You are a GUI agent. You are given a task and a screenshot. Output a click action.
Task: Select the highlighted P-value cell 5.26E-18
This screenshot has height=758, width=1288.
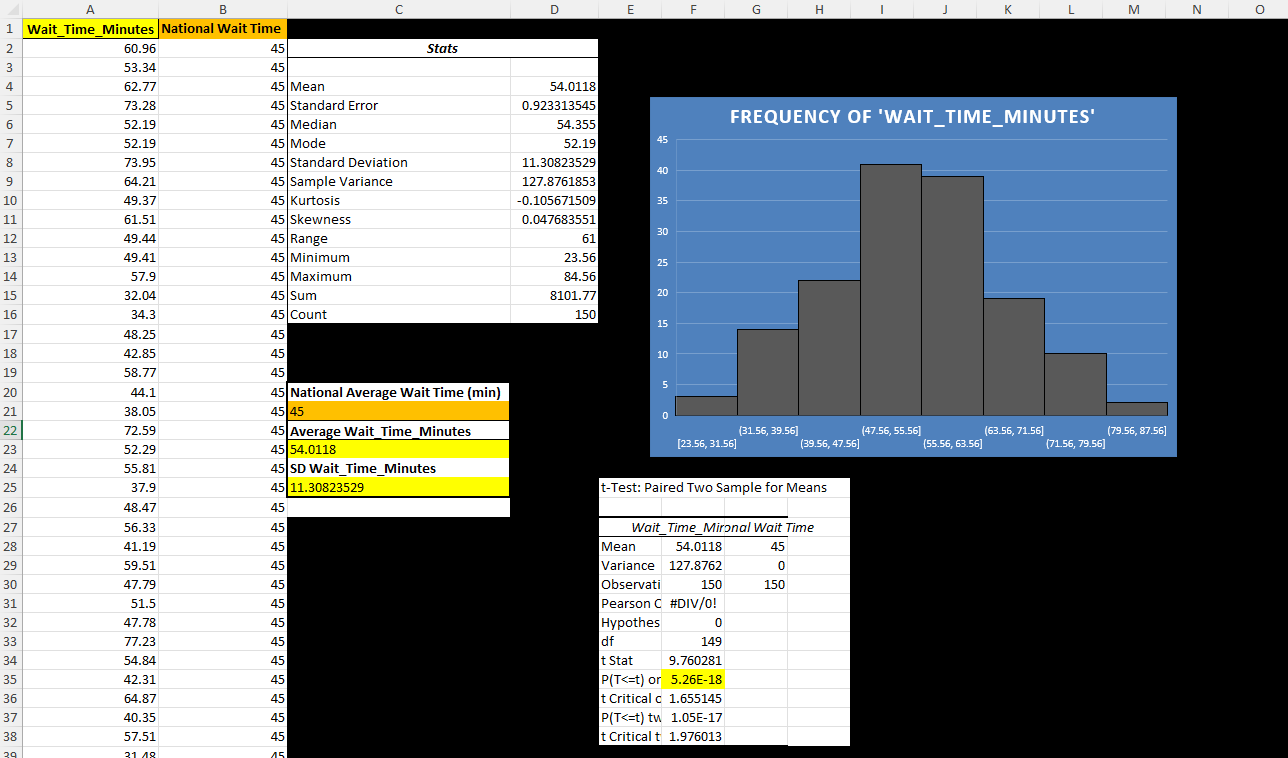(694, 679)
